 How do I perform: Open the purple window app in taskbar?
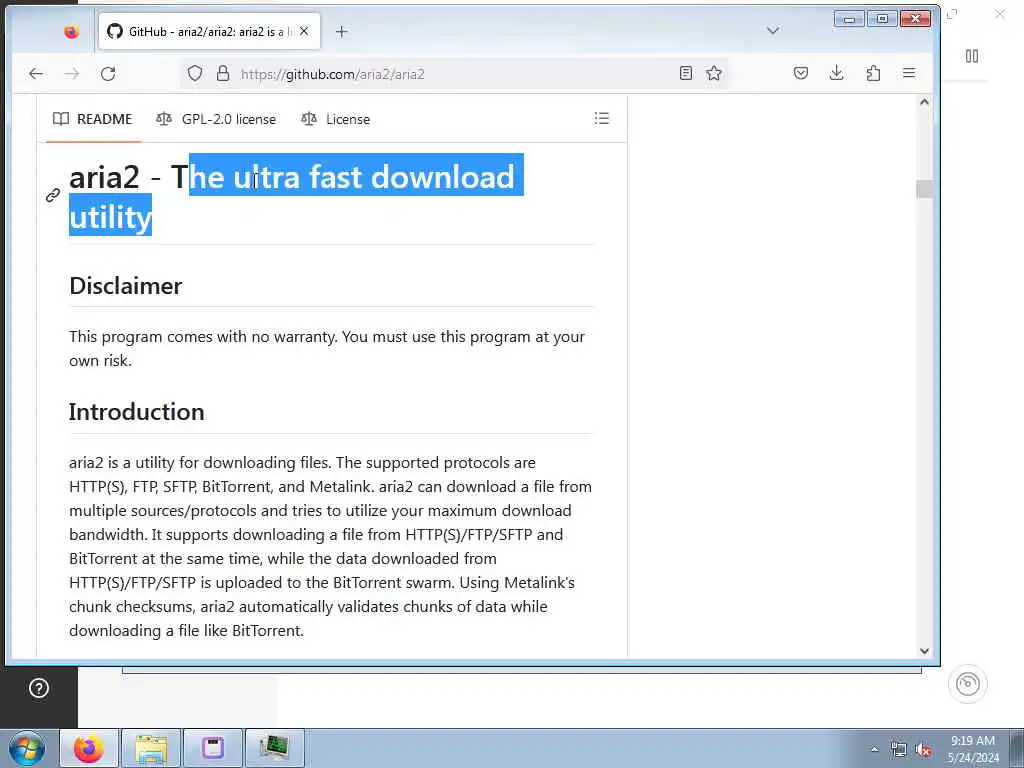pos(212,748)
